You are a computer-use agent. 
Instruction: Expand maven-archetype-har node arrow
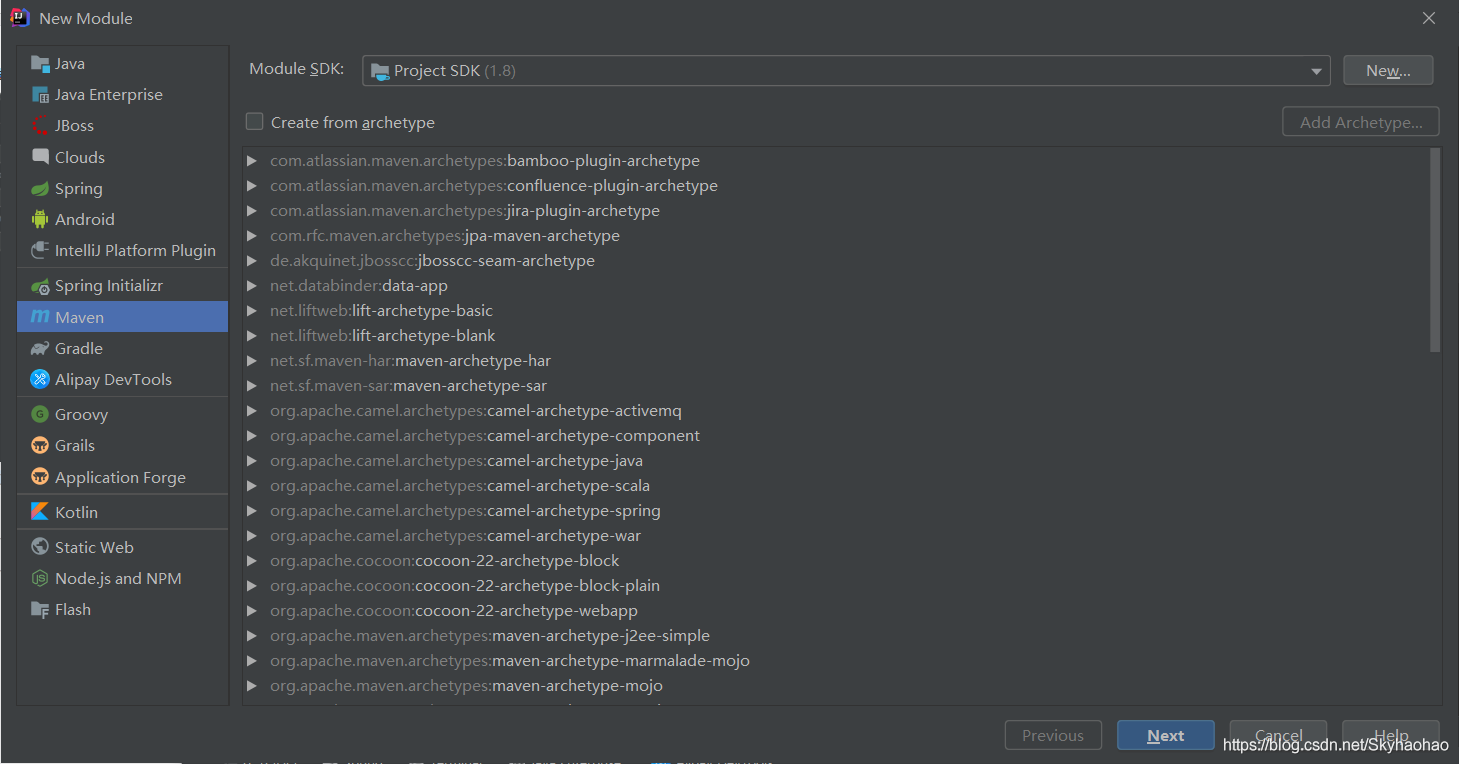252,361
